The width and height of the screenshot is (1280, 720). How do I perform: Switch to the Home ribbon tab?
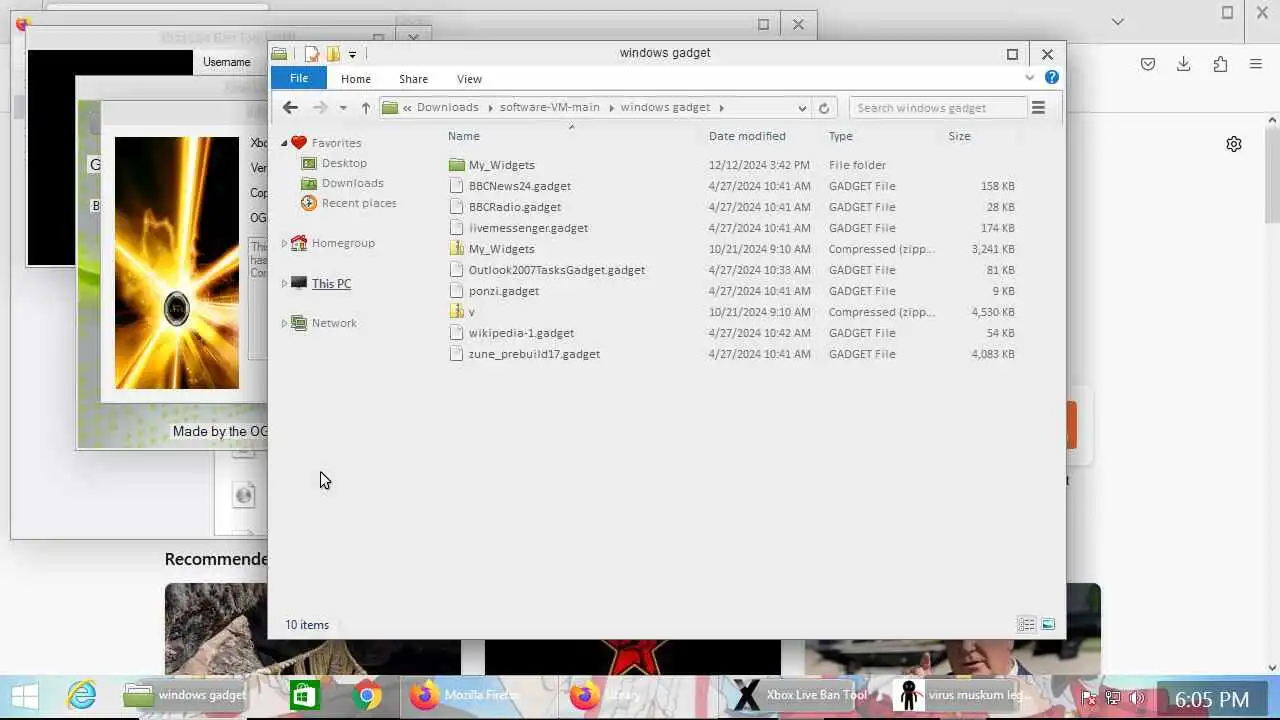(356, 79)
